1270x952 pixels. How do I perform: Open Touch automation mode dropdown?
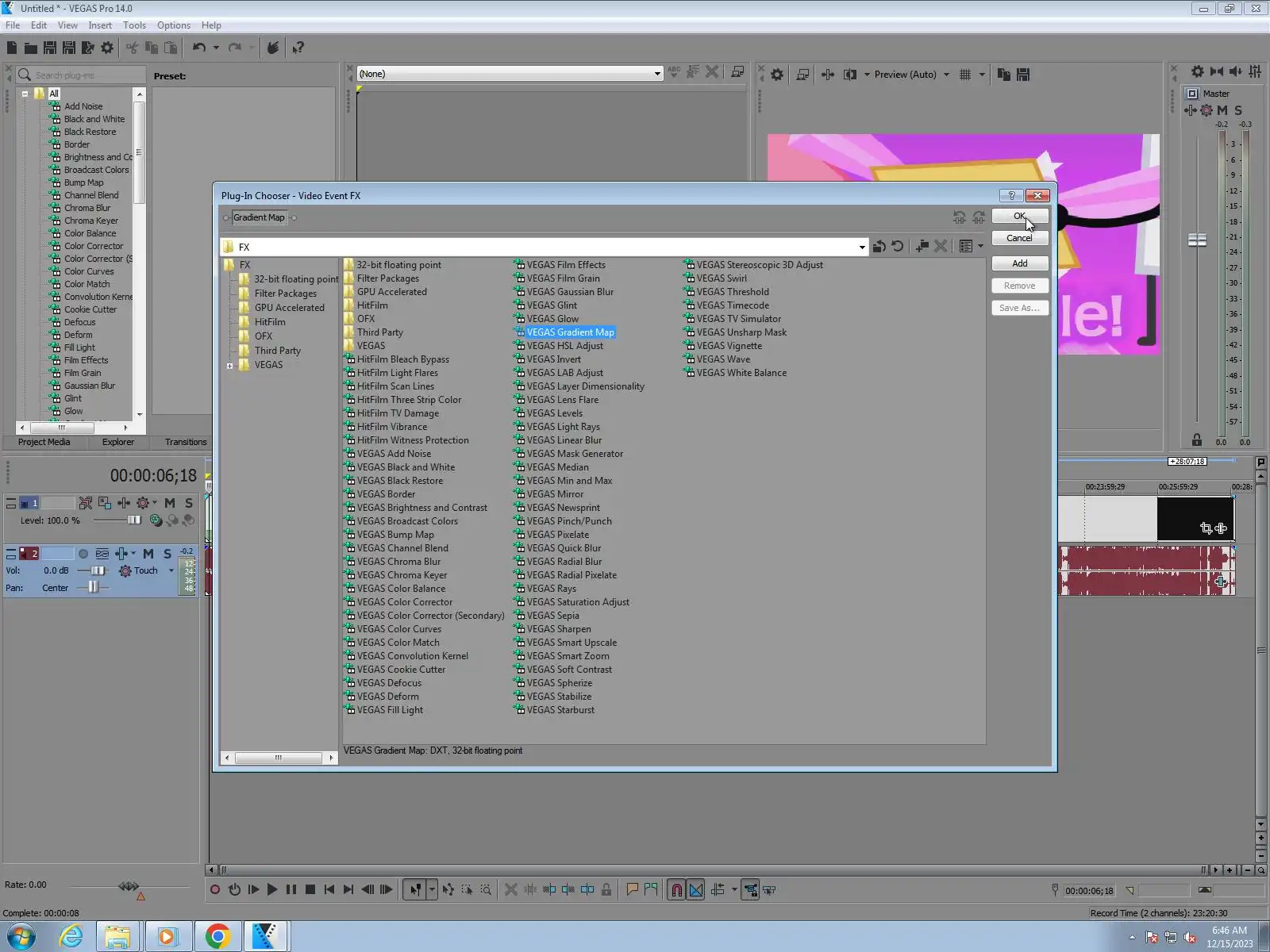171,571
